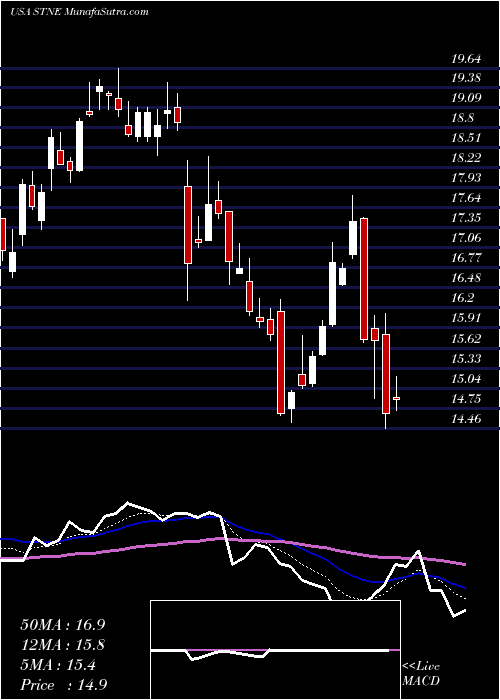The width and height of the screenshot is (500, 700).
Task: Click the 'Price : 14.9' readout
Action: (x=63, y=685)
